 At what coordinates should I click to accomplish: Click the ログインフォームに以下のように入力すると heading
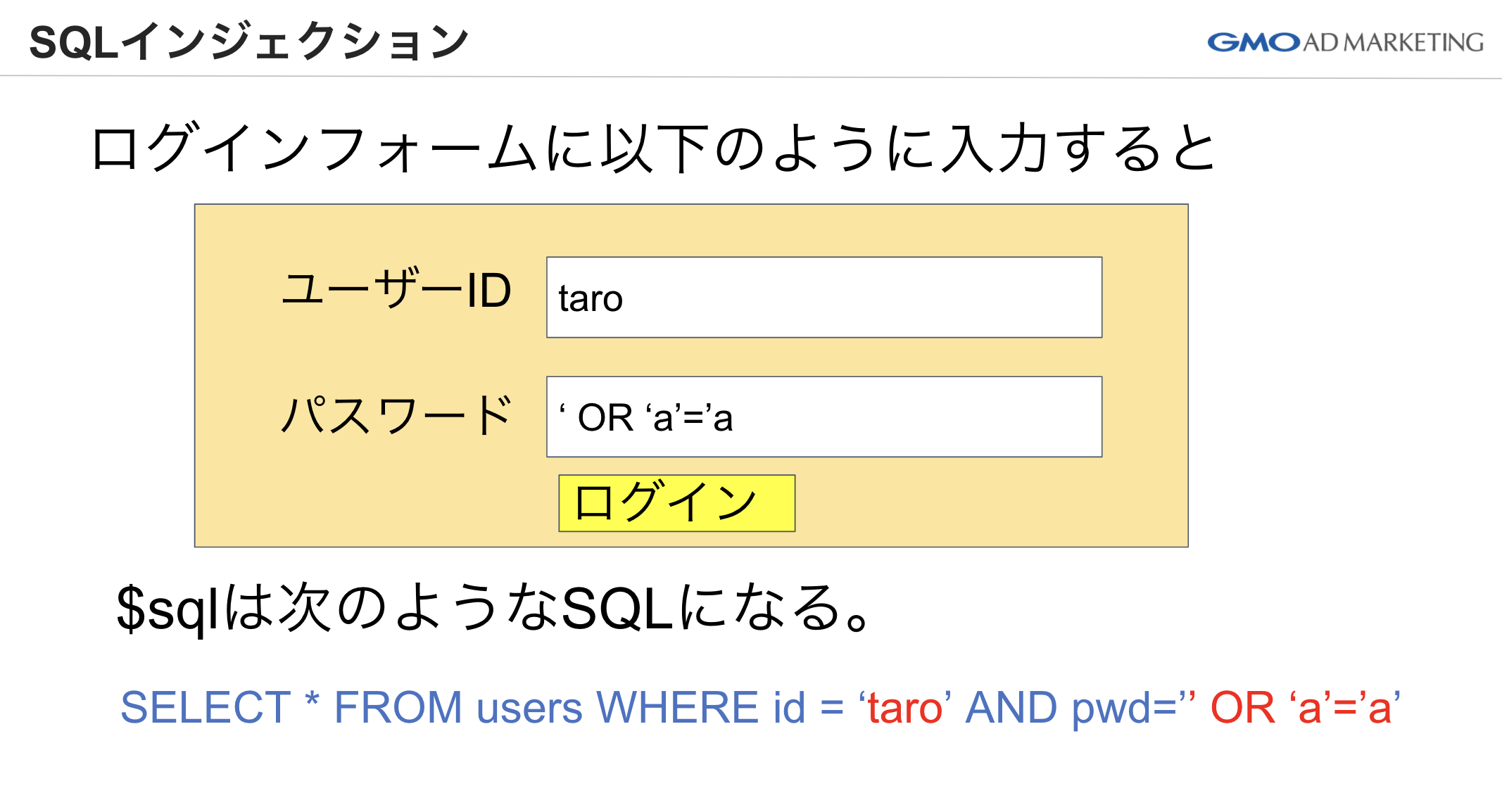tap(653, 149)
